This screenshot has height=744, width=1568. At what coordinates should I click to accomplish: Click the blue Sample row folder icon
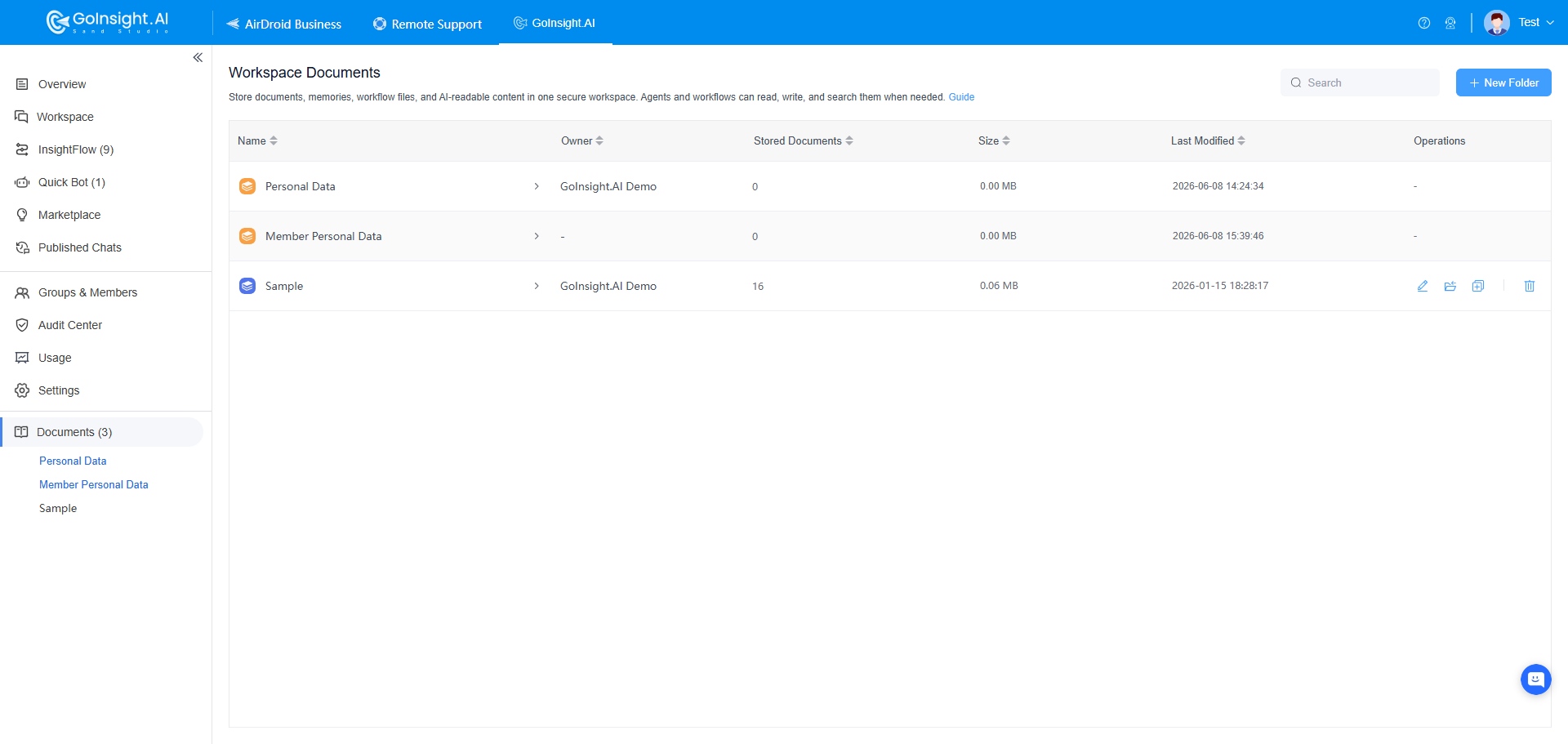pos(247,286)
